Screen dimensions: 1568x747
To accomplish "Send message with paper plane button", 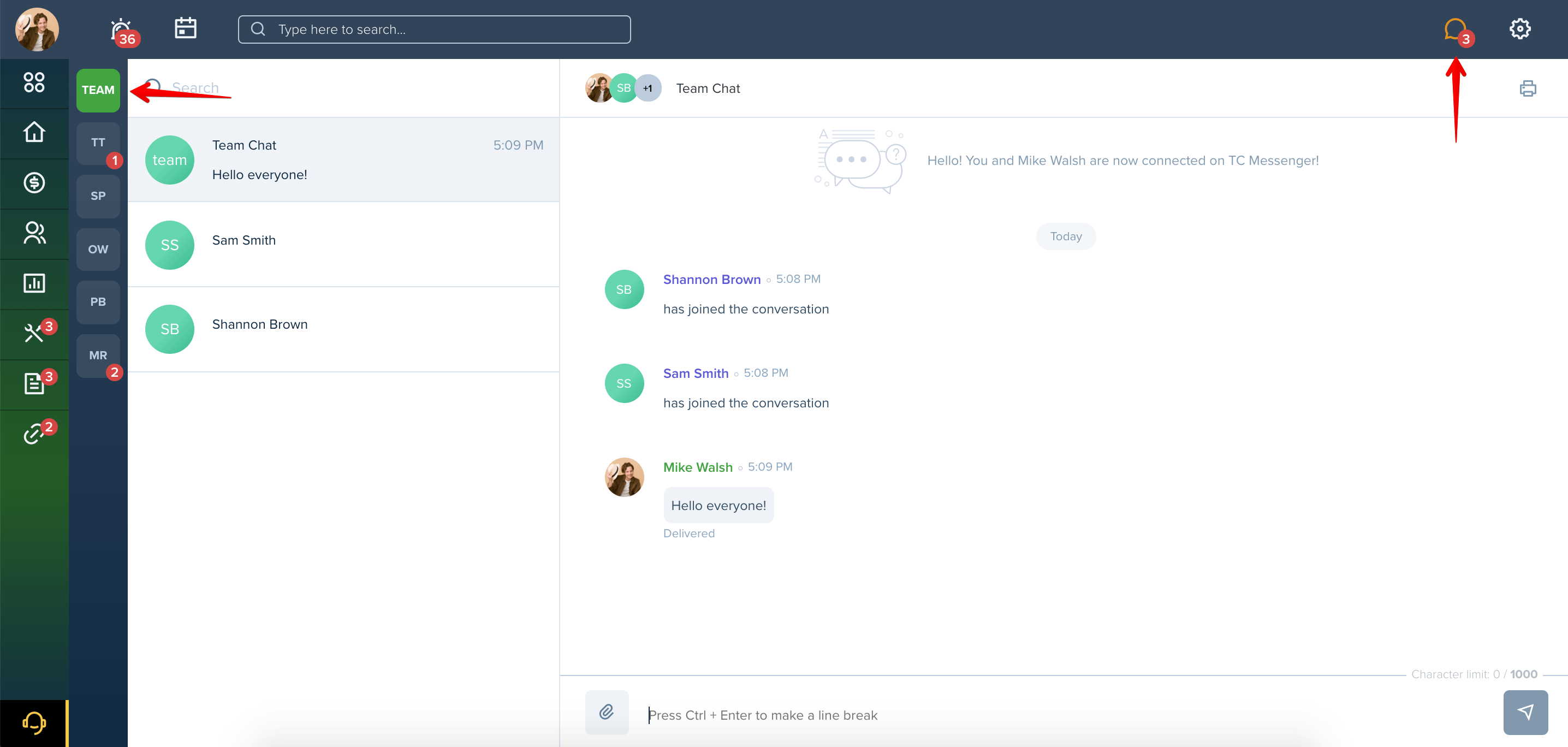I will pyautogui.click(x=1525, y=712).
